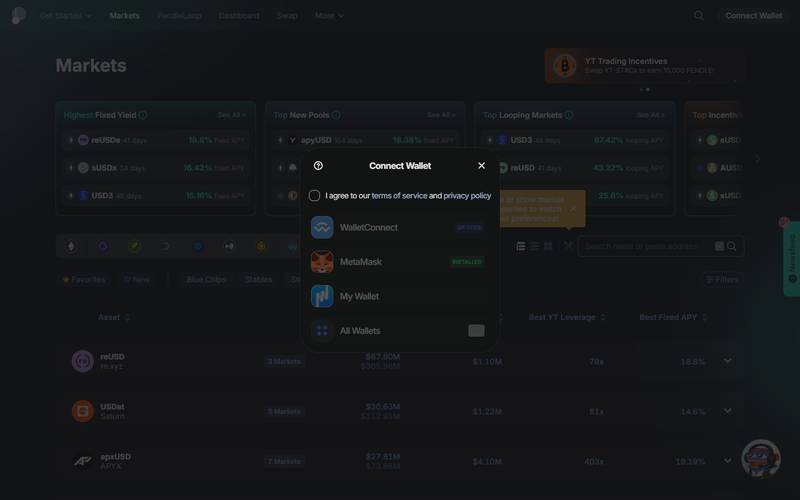Open the apyUSD new pool row
This screenshot has width=800, height=500.
click(x=366, y=140)
